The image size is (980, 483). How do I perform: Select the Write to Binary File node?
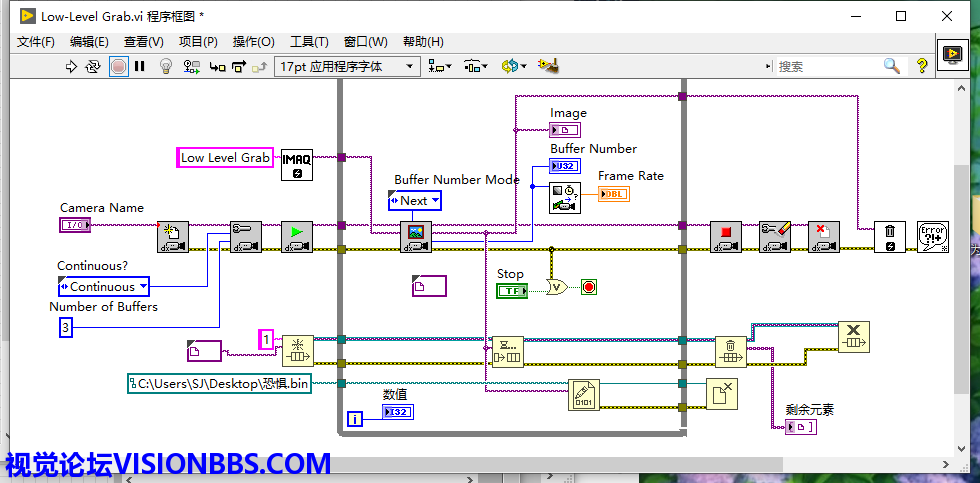pyautogui.click(x=583, y=395)
